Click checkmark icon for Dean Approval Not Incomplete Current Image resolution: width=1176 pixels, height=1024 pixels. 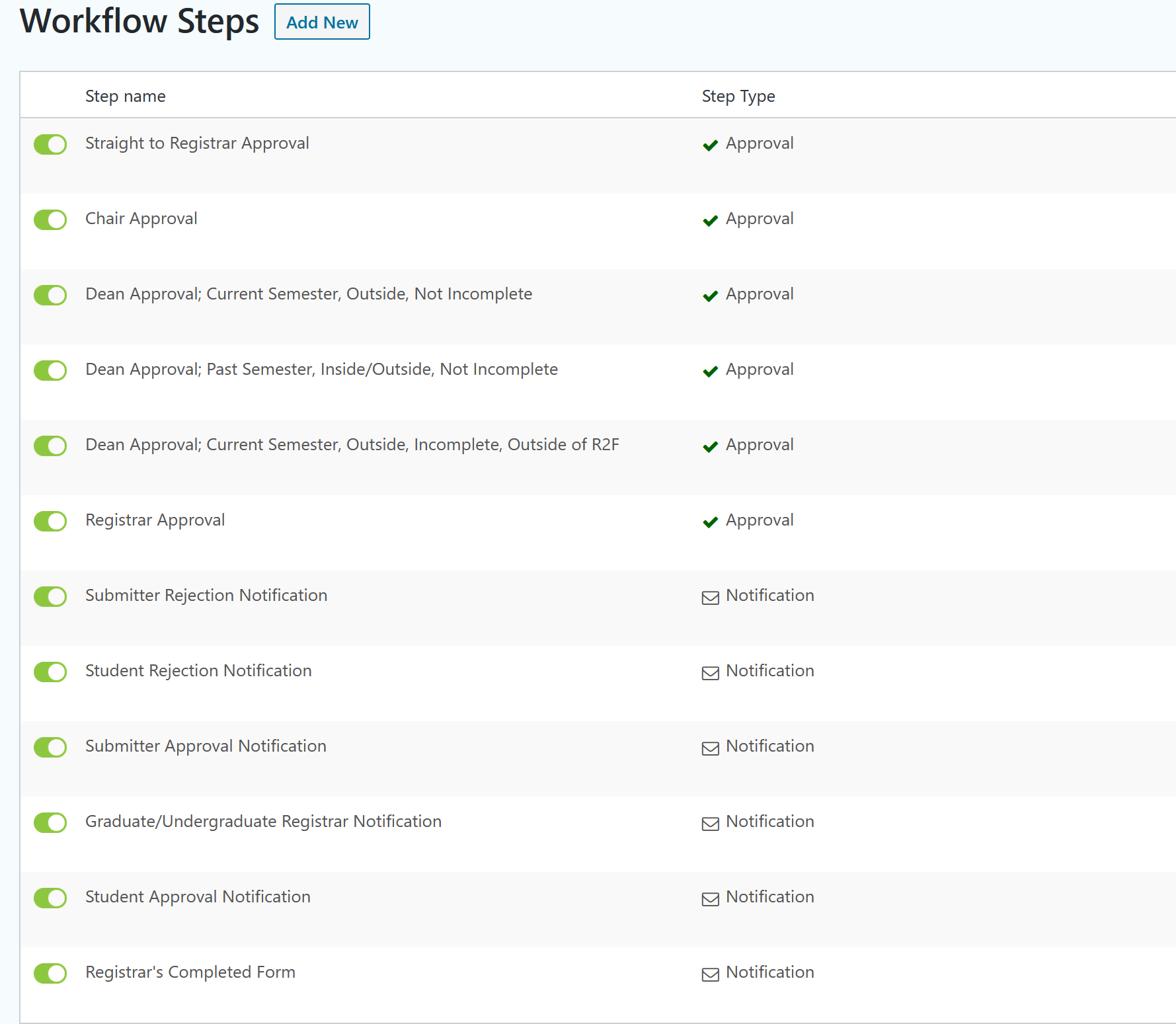(x=711, y=296)
